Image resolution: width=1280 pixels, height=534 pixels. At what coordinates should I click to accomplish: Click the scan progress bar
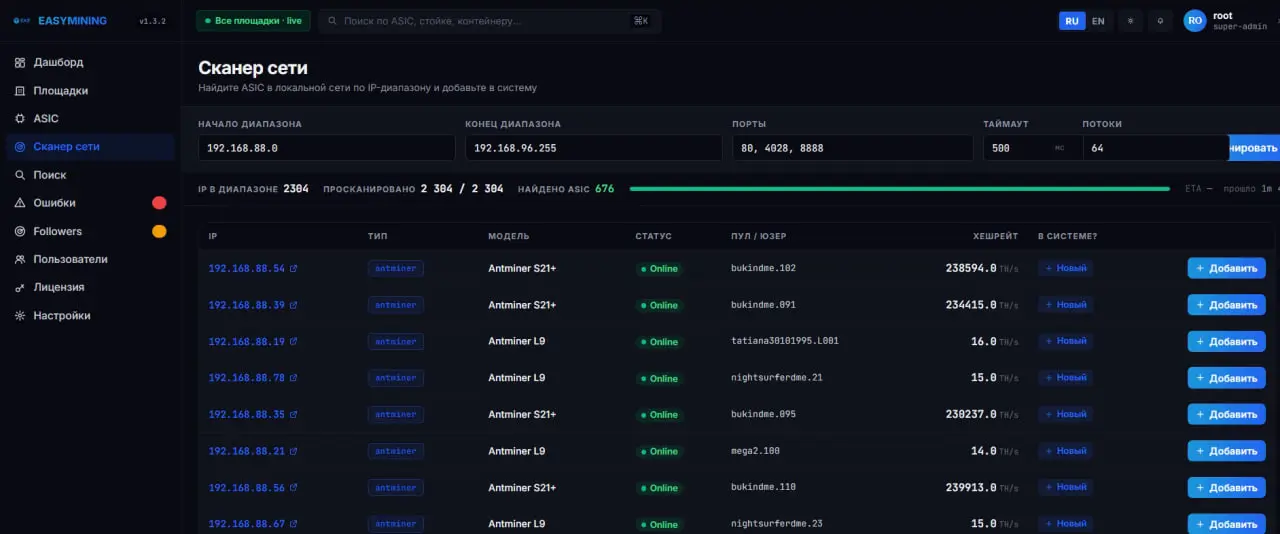click(899, 188)
